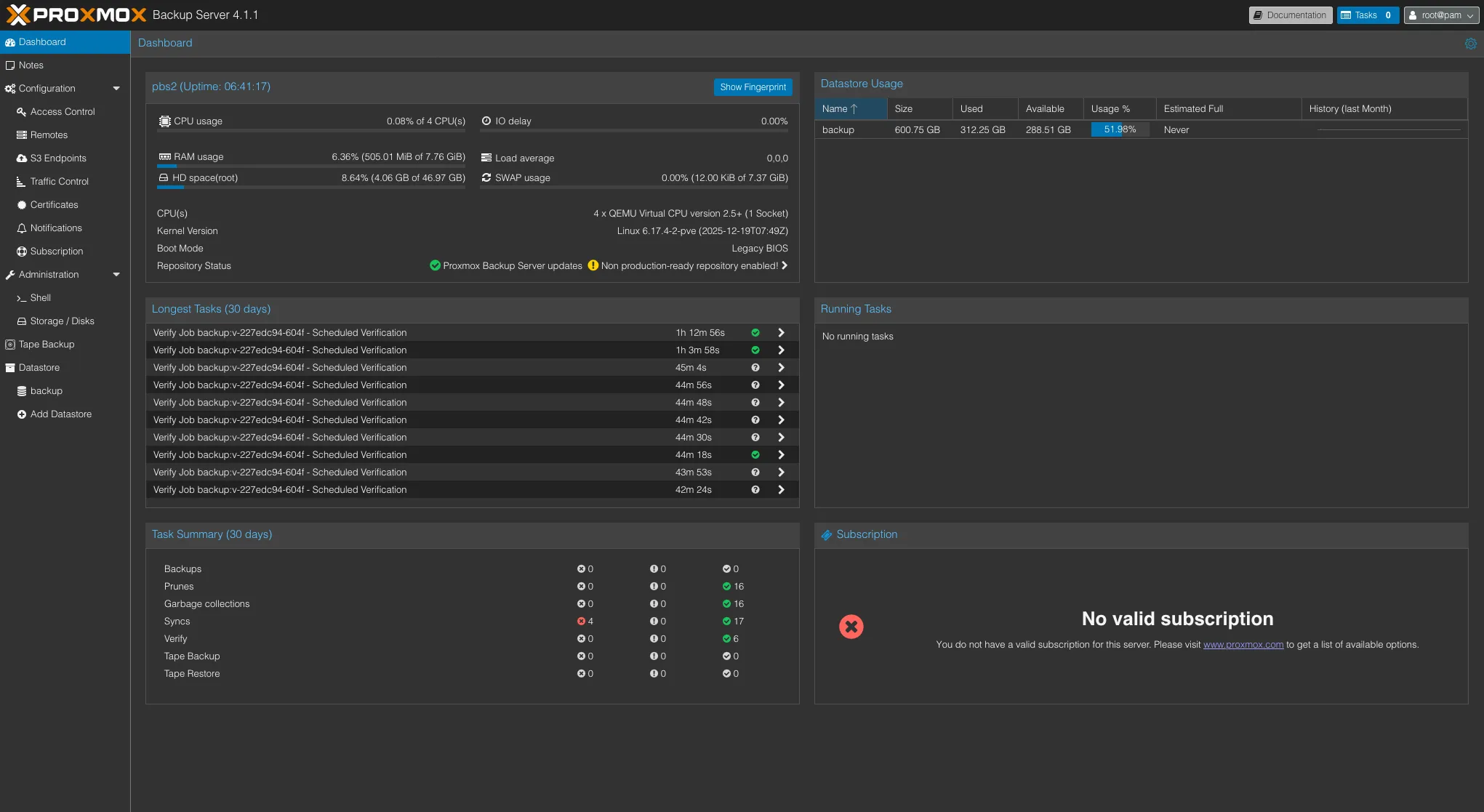Open the Shell console entry

[x=40, y=298]
